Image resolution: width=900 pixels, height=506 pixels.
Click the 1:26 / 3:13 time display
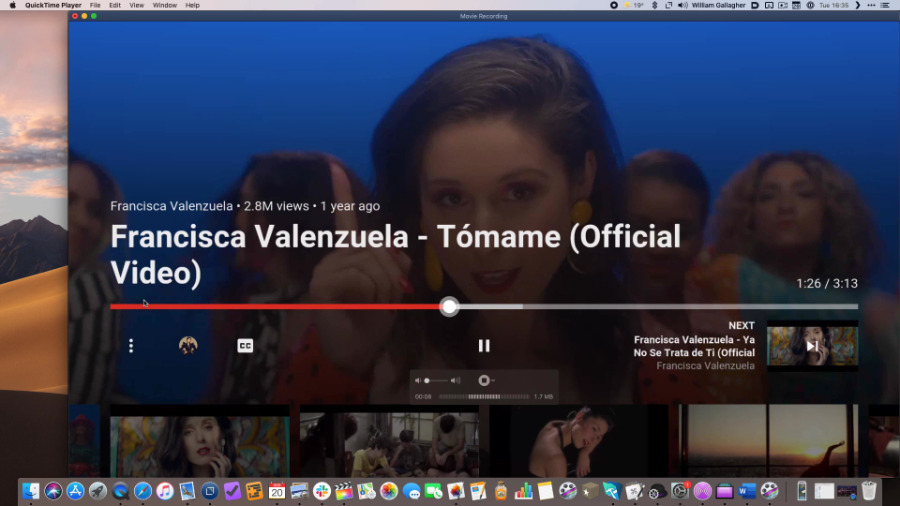tap(827, 283)
